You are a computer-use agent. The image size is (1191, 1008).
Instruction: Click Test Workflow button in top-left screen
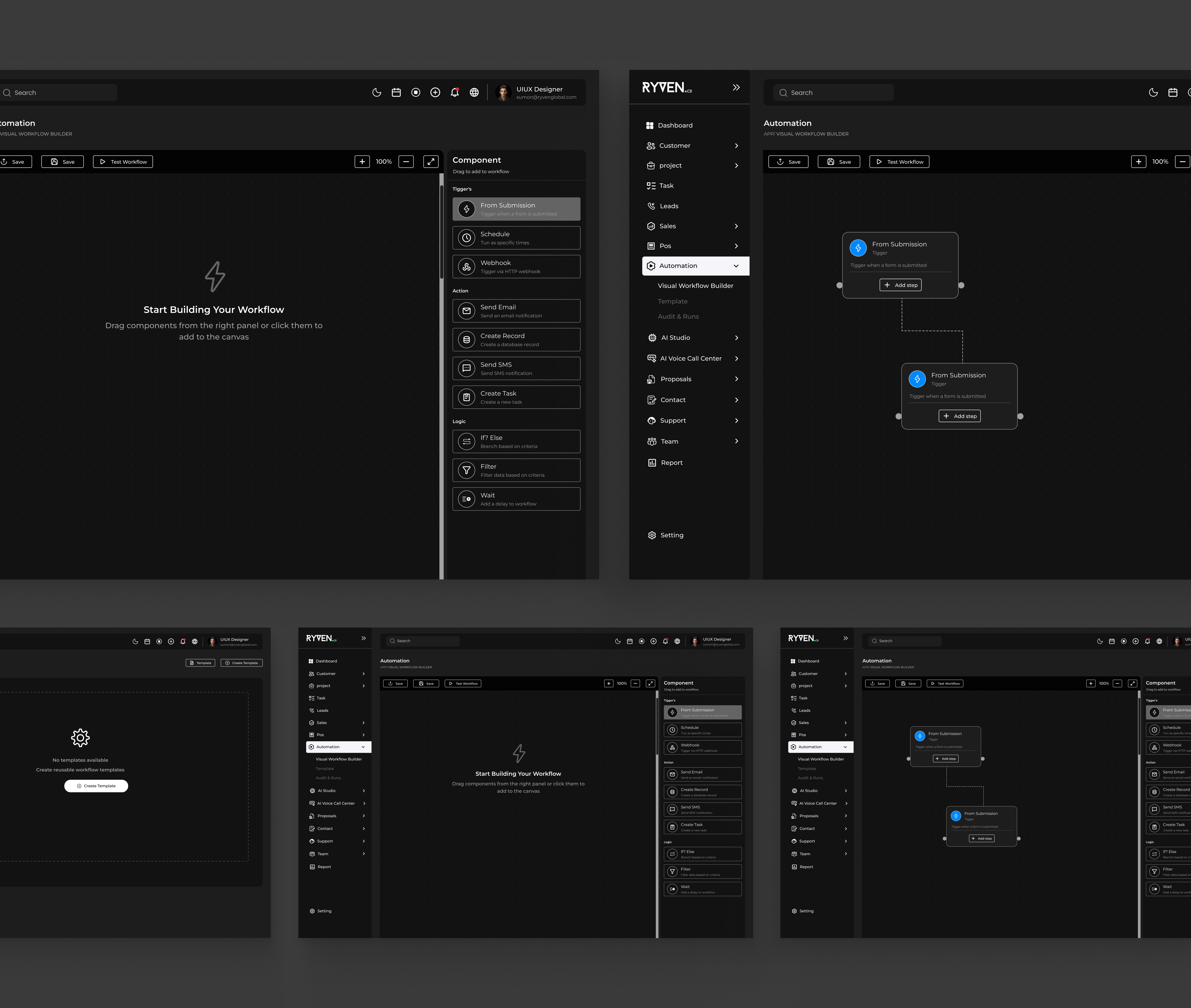click(123, 162)
